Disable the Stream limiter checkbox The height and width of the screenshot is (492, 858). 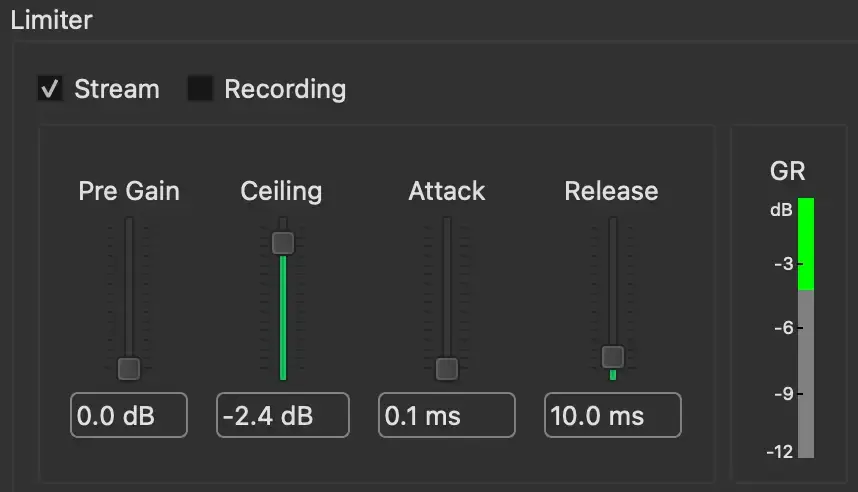tap(50, 89)
